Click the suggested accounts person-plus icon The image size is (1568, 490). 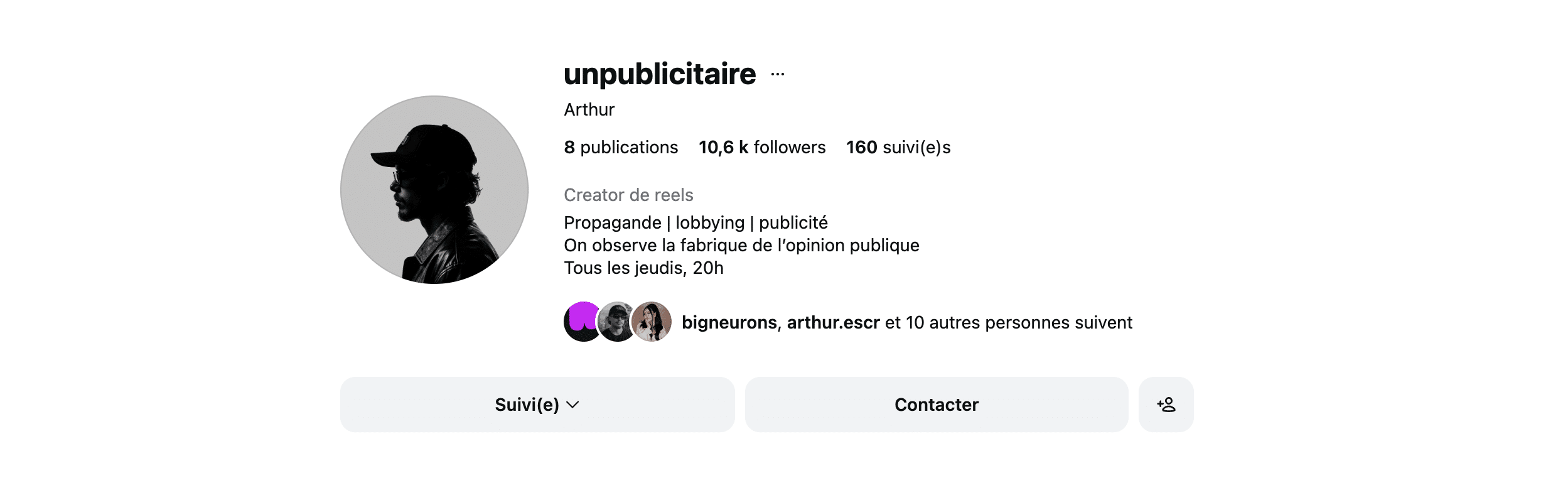(1166, 405)
